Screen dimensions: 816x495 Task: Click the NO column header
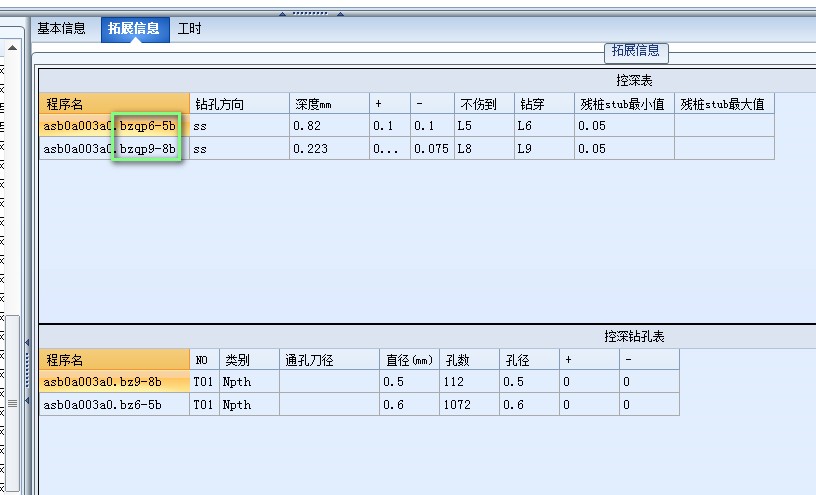(205, 360)
